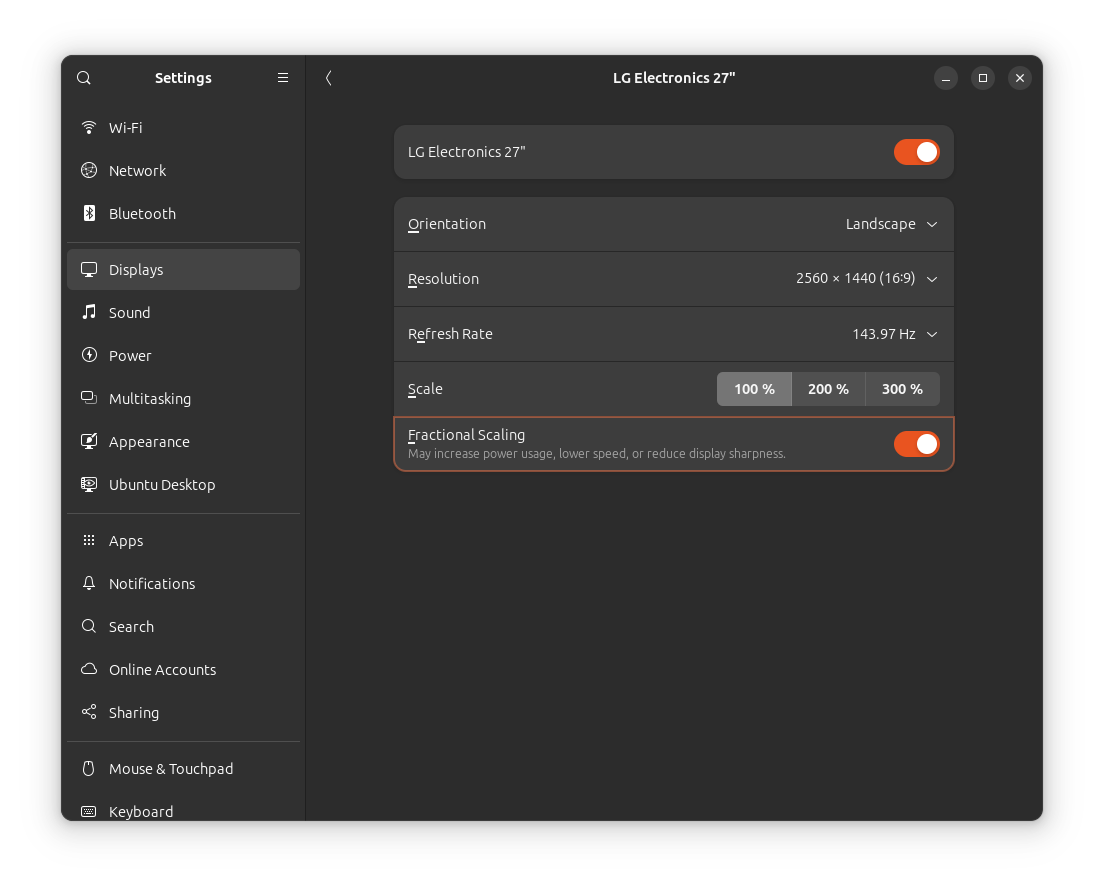Open the Orientation dropdown

[891, 224]
